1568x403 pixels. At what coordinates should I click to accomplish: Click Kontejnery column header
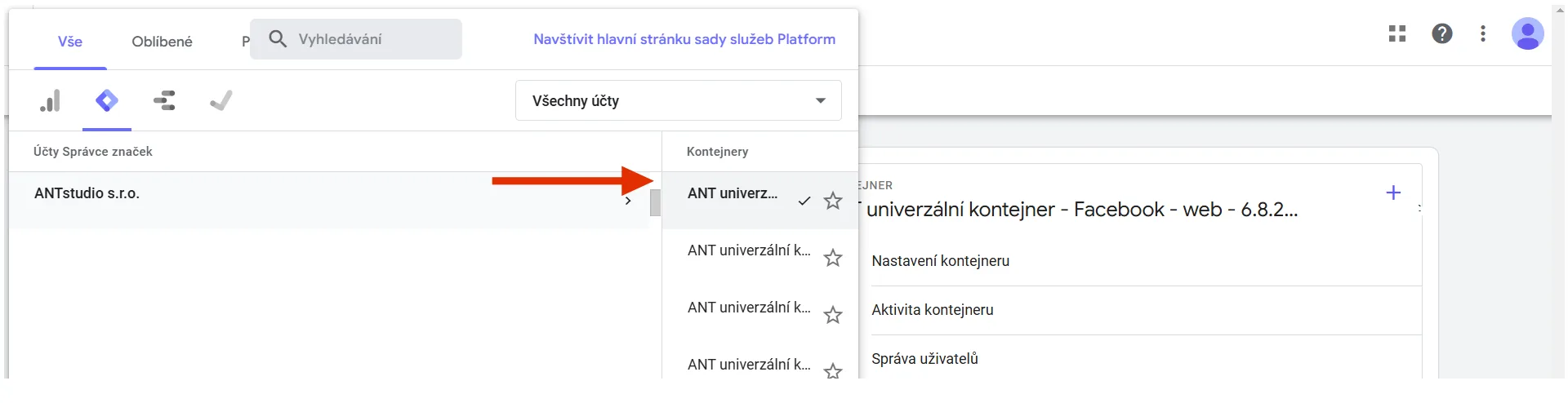718,152
